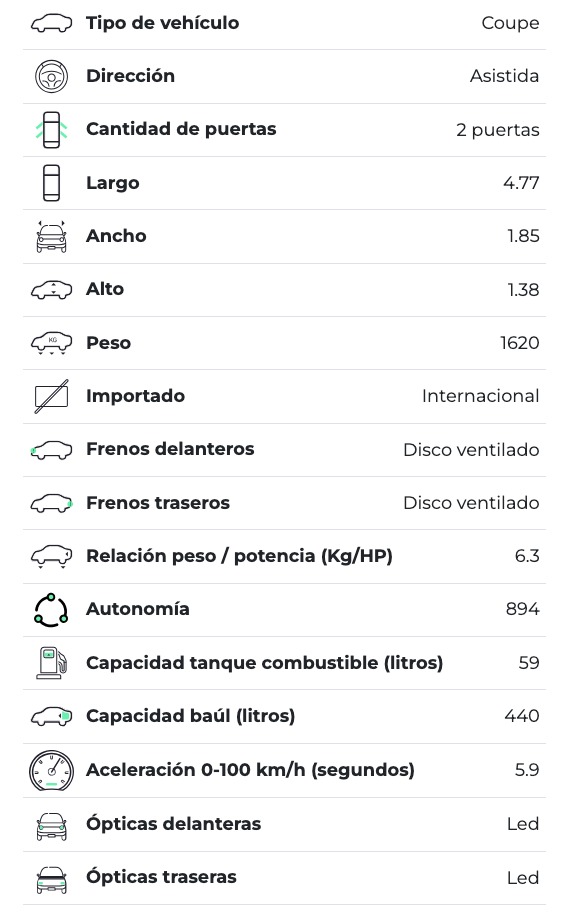Click the Alto height car icon

tap(52, 290)
